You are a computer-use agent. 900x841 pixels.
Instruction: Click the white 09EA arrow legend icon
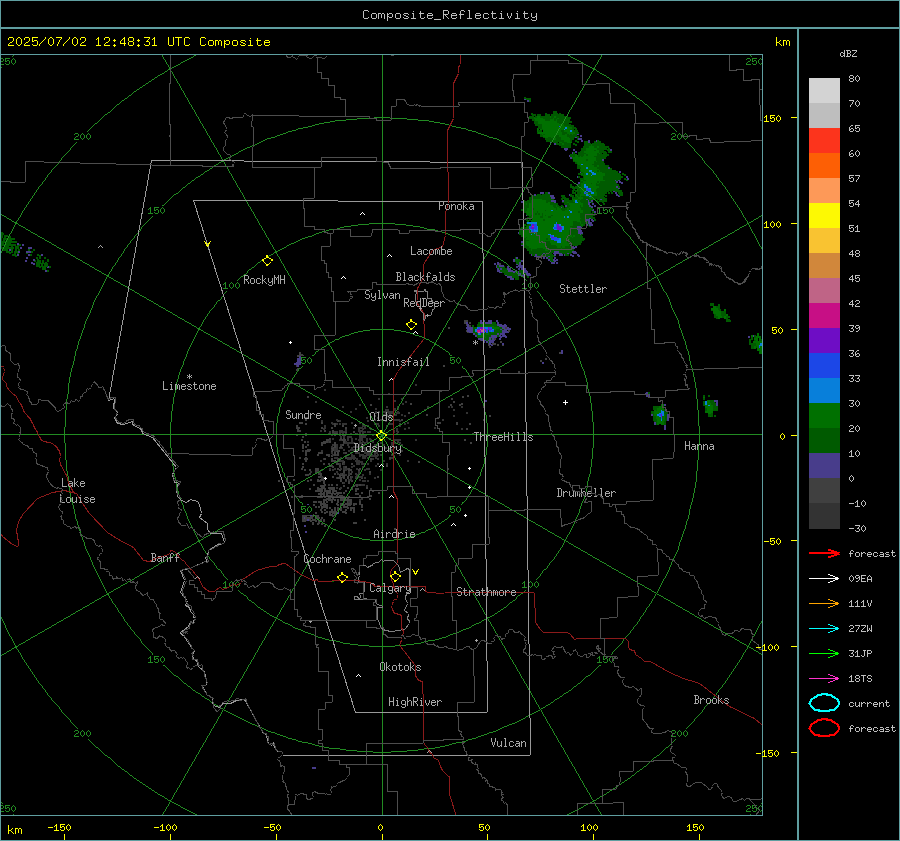click(824, 578)
